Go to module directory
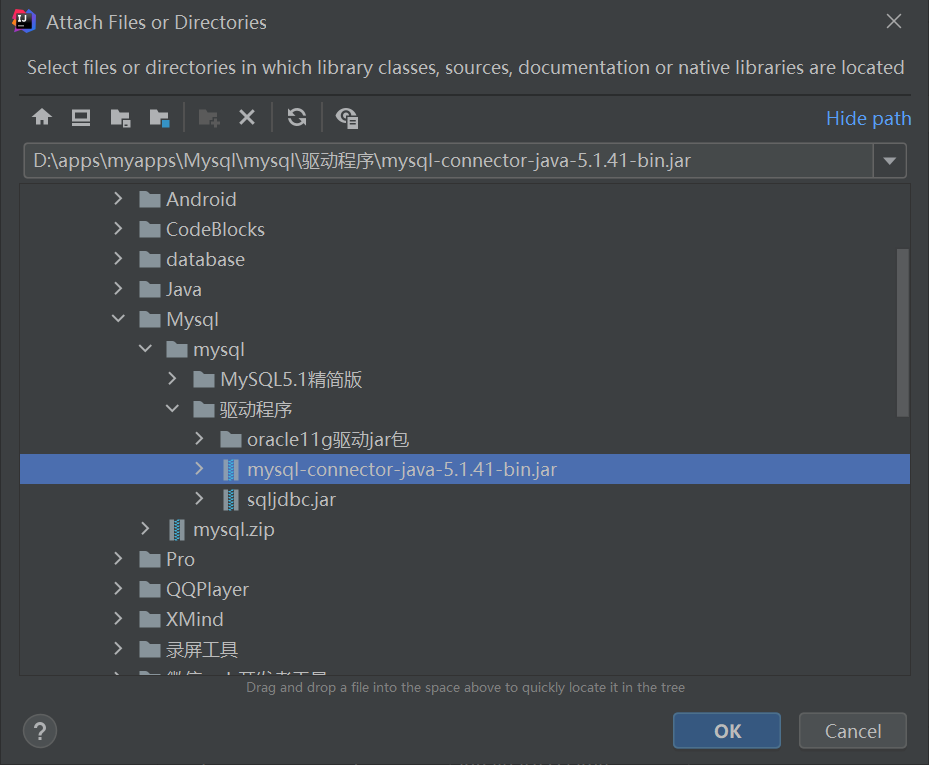Image resolution: width=929 pixels, height=765 pixels. 159,118
